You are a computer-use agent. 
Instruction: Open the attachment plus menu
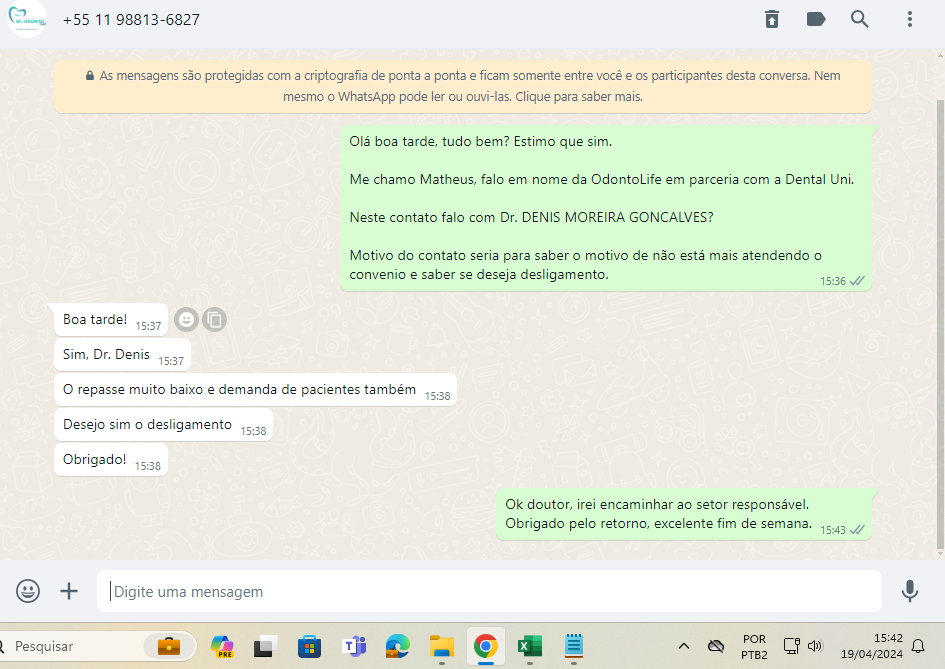pos(69,591)
